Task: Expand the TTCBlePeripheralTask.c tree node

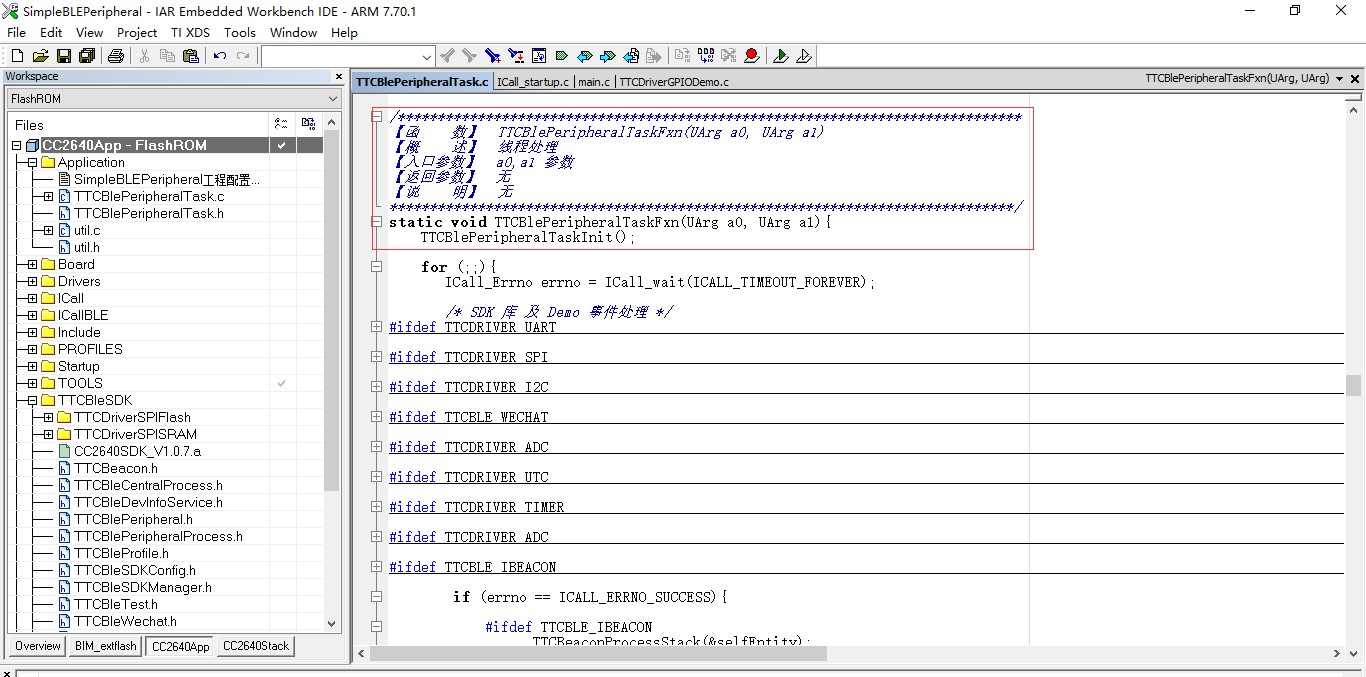Action: tap(48, 196)
